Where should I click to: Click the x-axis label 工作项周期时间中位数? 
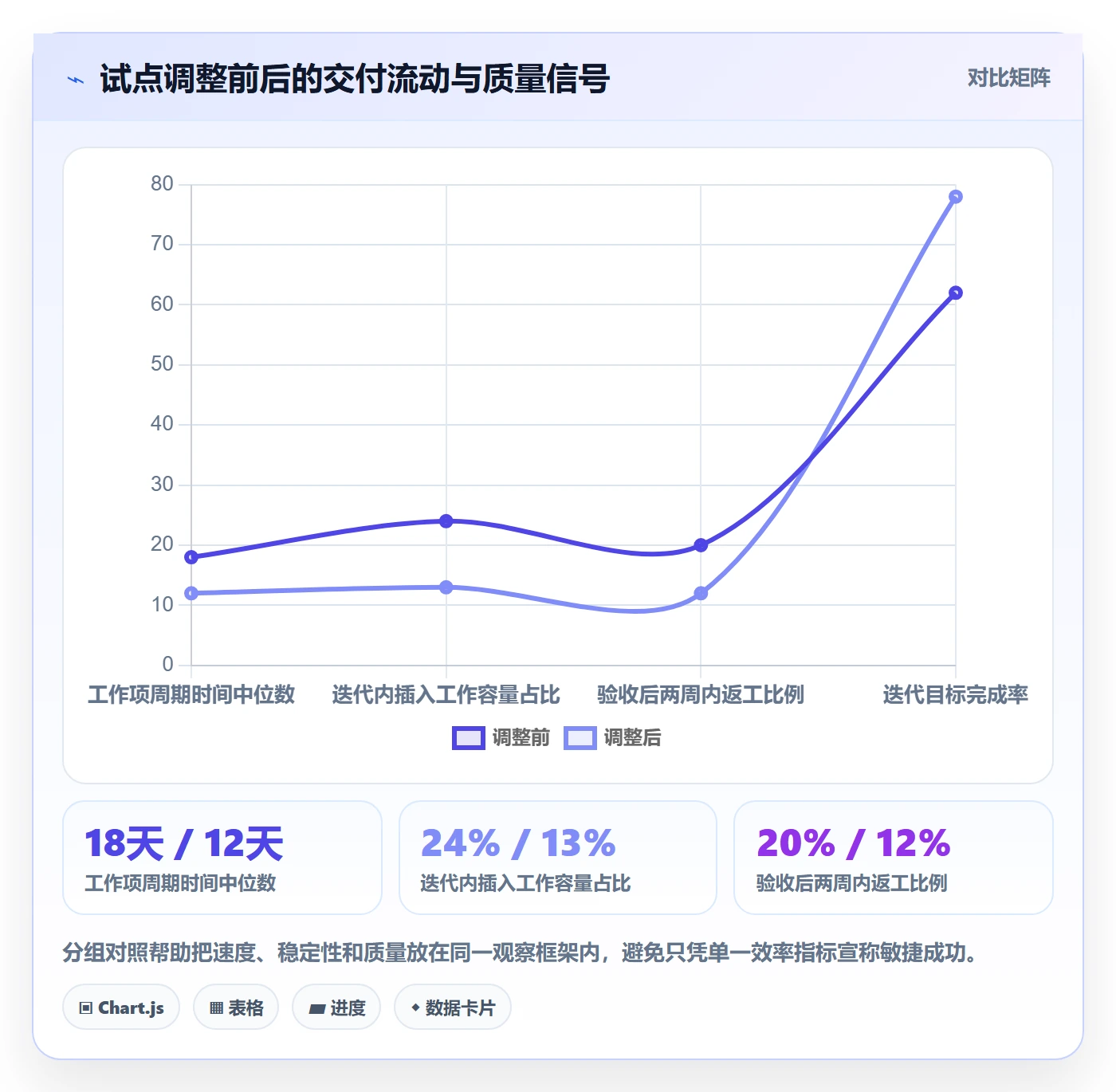(191, 695)
